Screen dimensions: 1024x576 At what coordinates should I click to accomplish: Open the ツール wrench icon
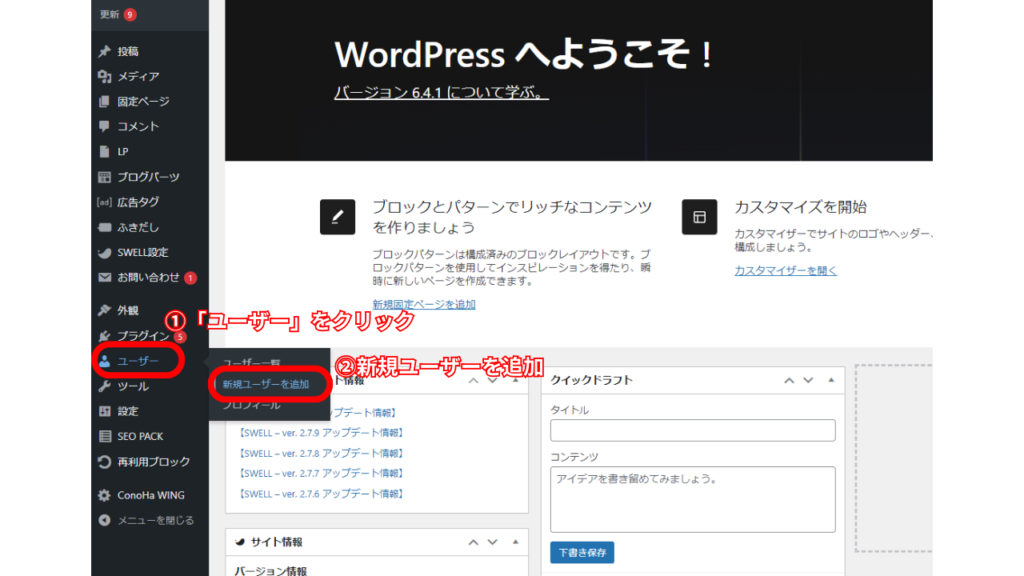[x=104, y=386]
